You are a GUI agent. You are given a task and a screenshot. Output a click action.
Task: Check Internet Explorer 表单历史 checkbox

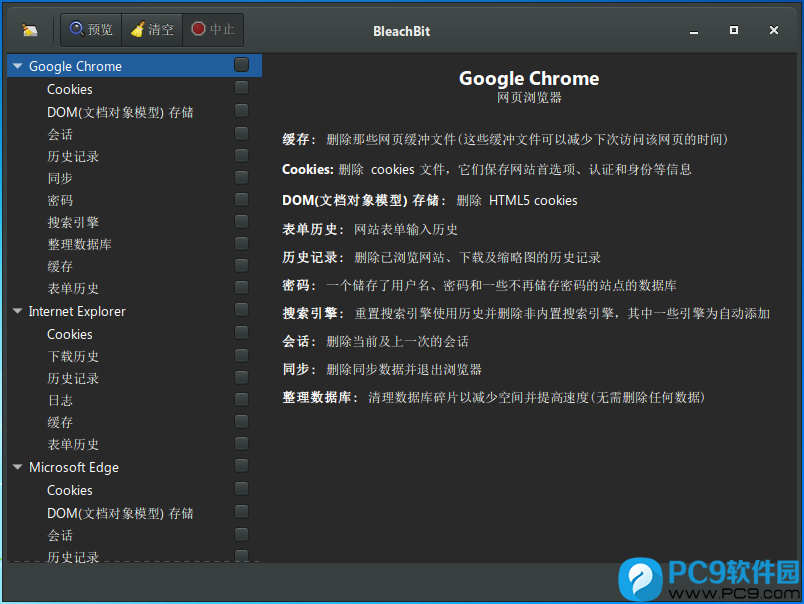[x=242, y=444]
